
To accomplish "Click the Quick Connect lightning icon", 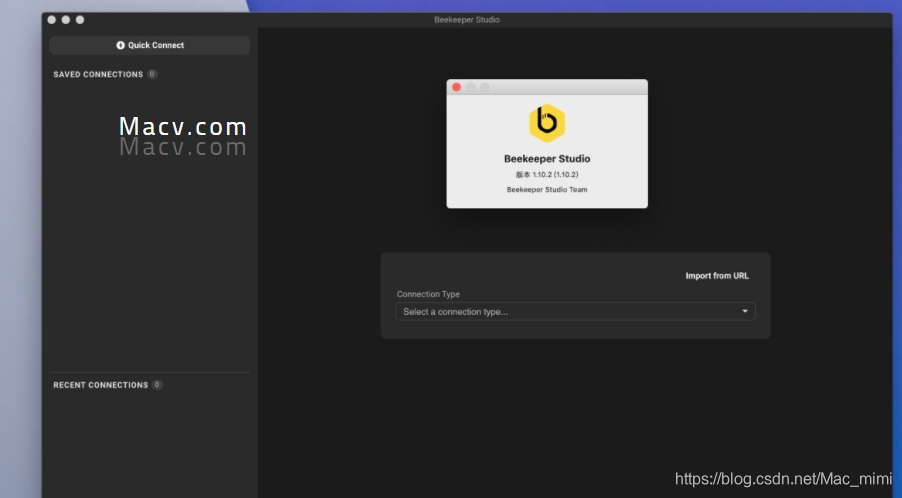I will coord(120,45).
